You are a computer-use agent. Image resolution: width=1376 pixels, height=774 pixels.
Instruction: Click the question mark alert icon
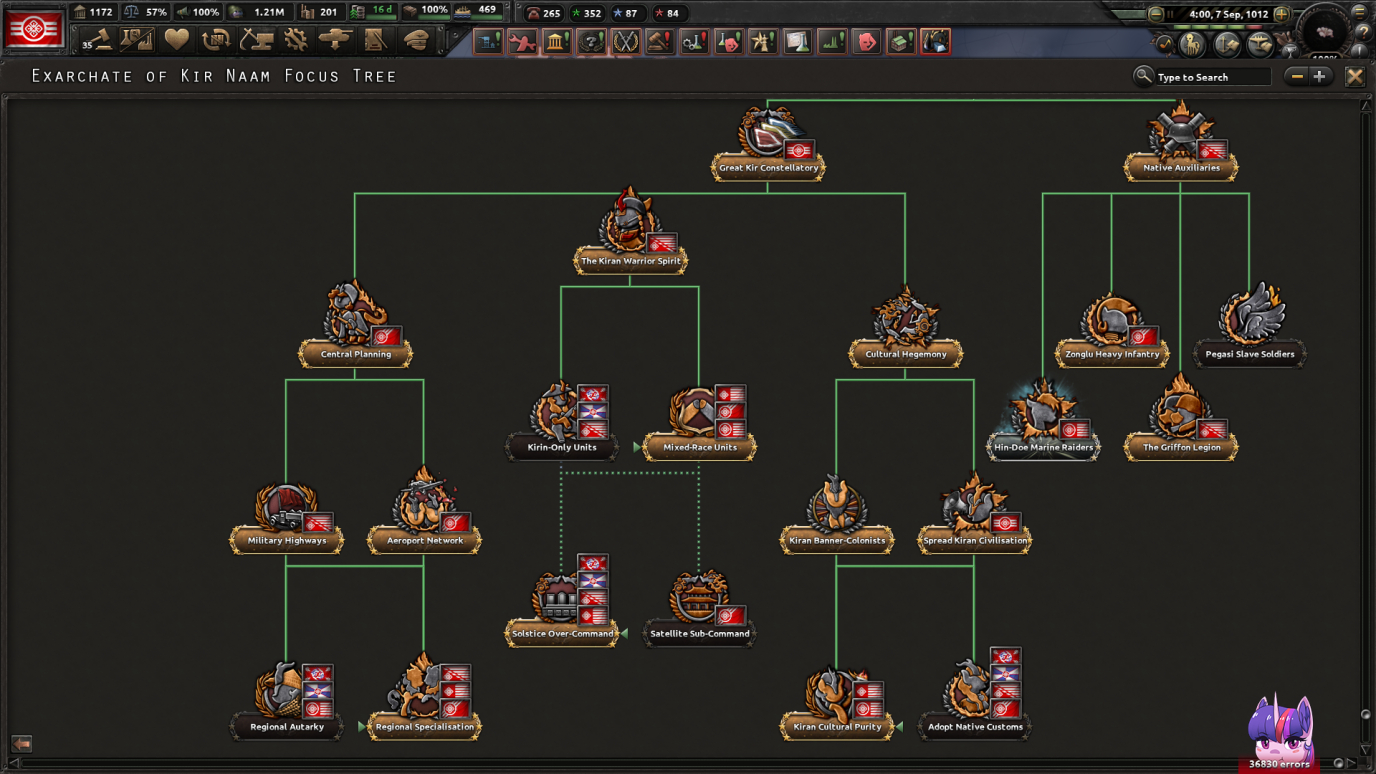click(x=591, y=42)
